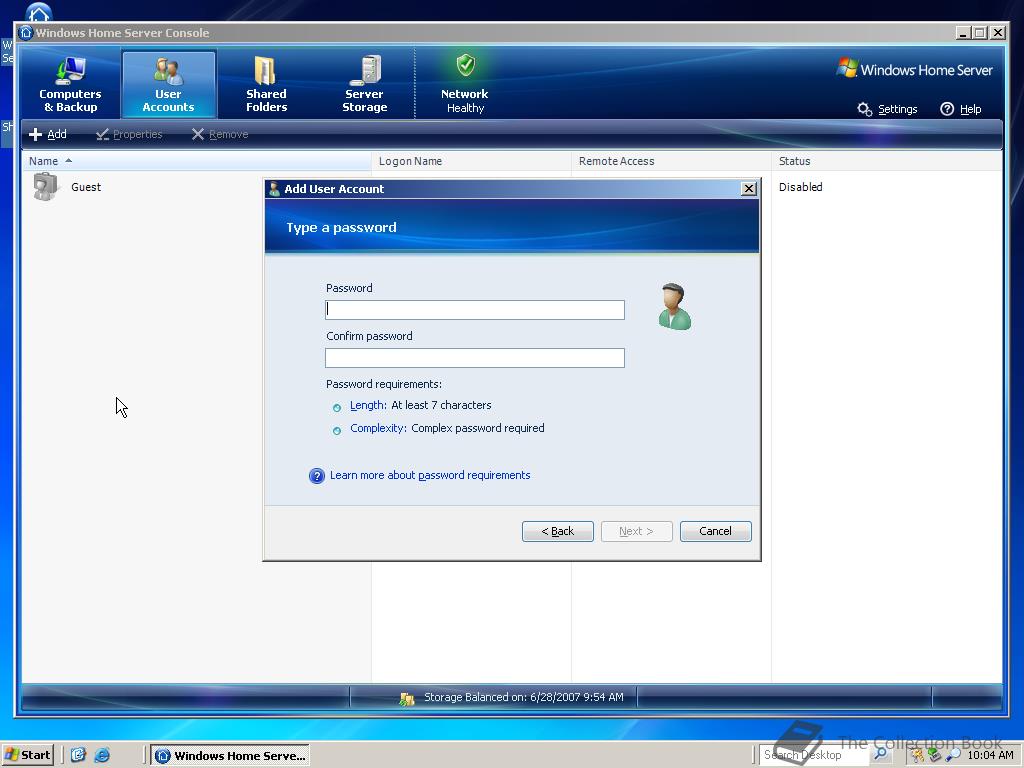Click the password requirements help icon
1024x768 pixels.
tap(317, 475)
